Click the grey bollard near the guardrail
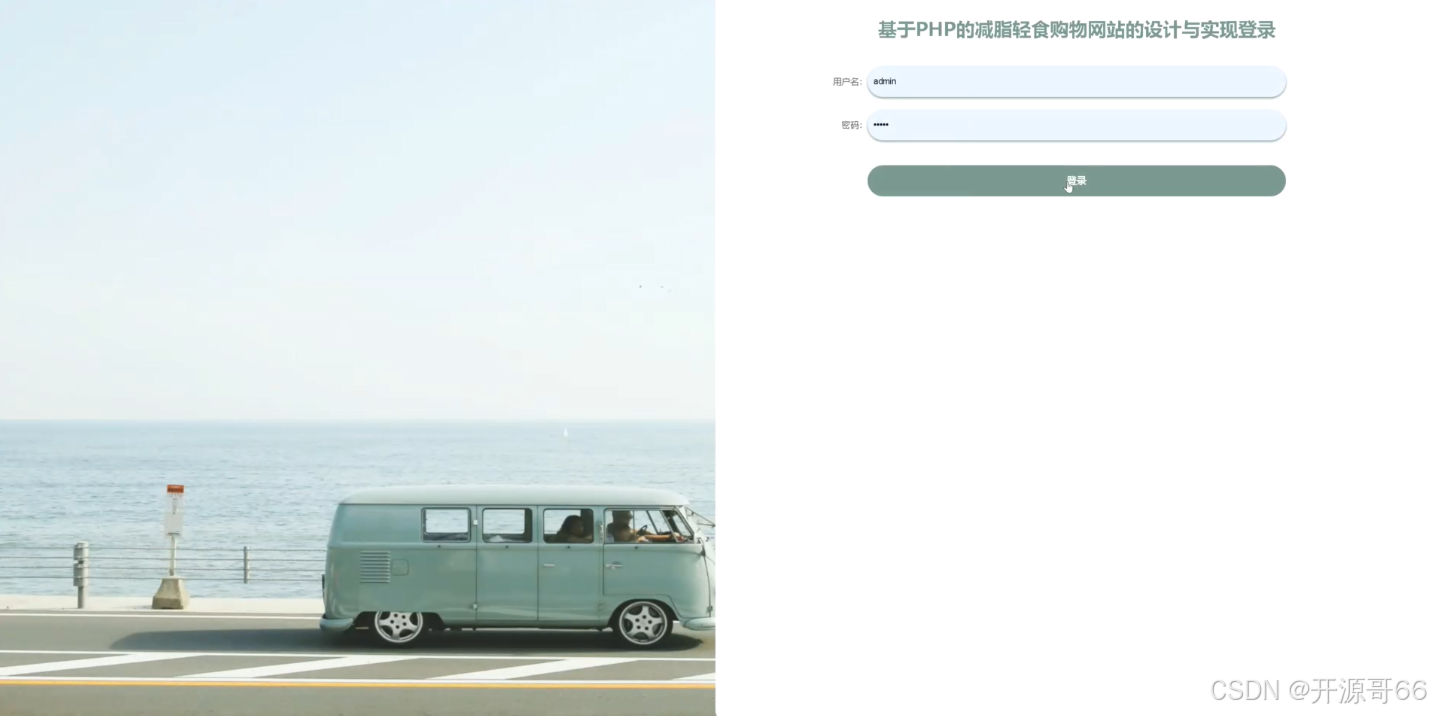Viewport: 1431px width, 716px height. tap(81, 574)
